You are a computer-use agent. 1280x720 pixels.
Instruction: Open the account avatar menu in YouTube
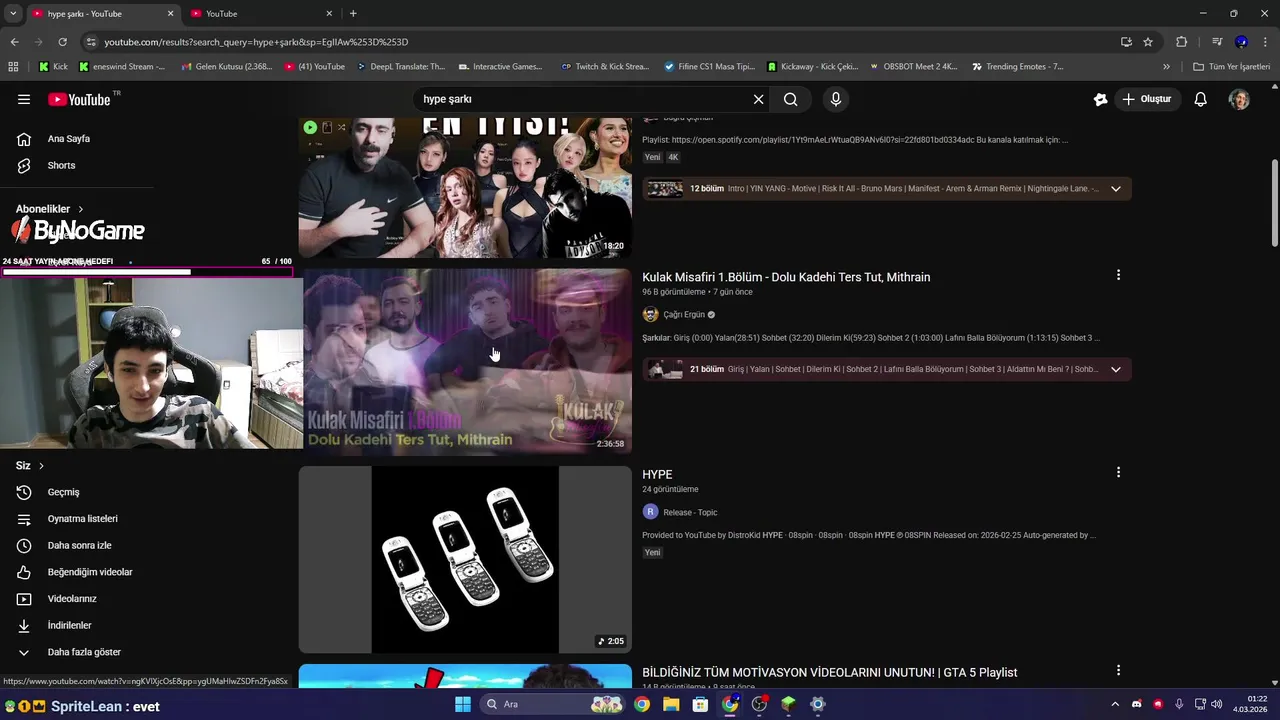coord(1239,99)
